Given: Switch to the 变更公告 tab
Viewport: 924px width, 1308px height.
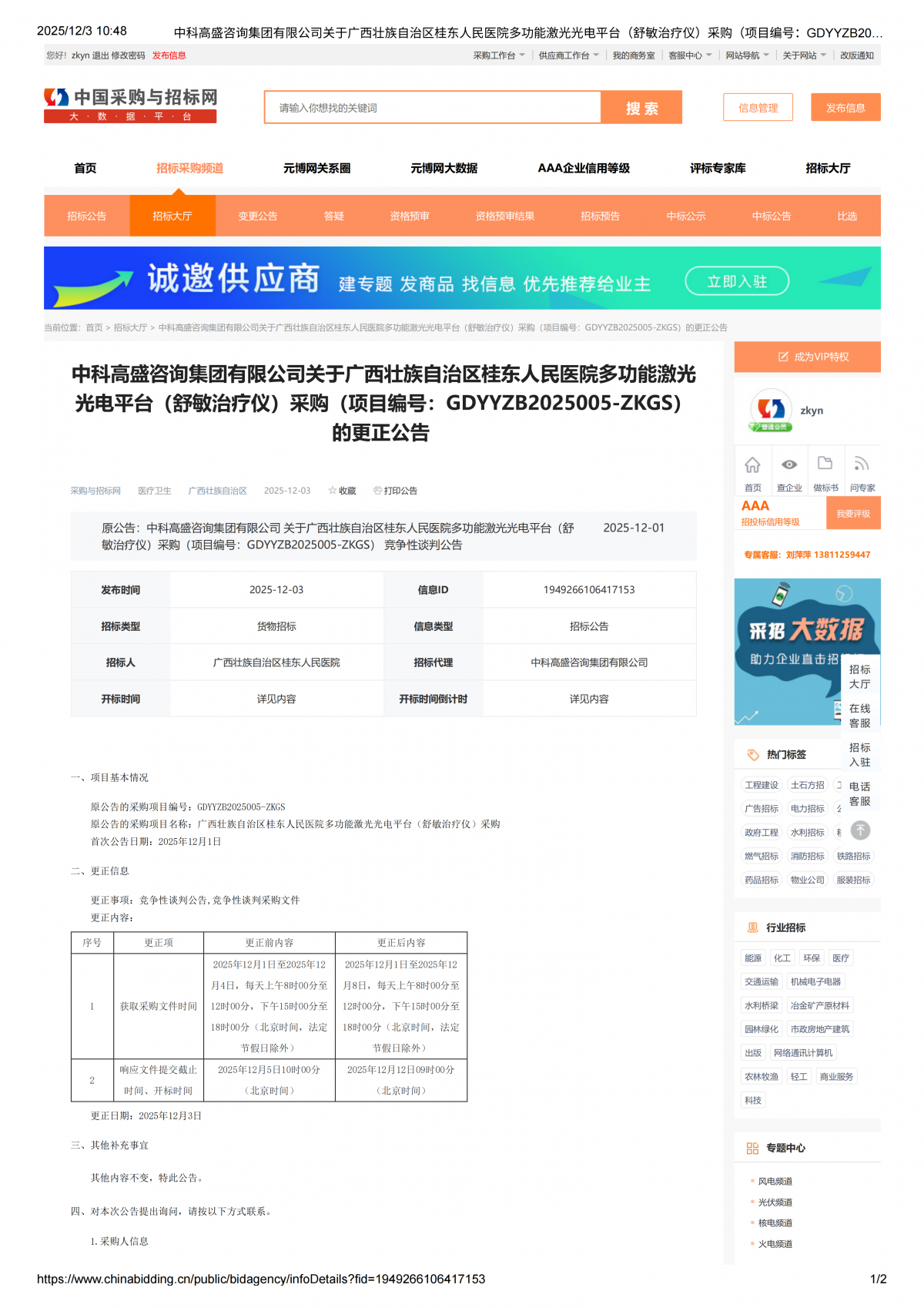Looking at the screenshot, I should 257,216.
